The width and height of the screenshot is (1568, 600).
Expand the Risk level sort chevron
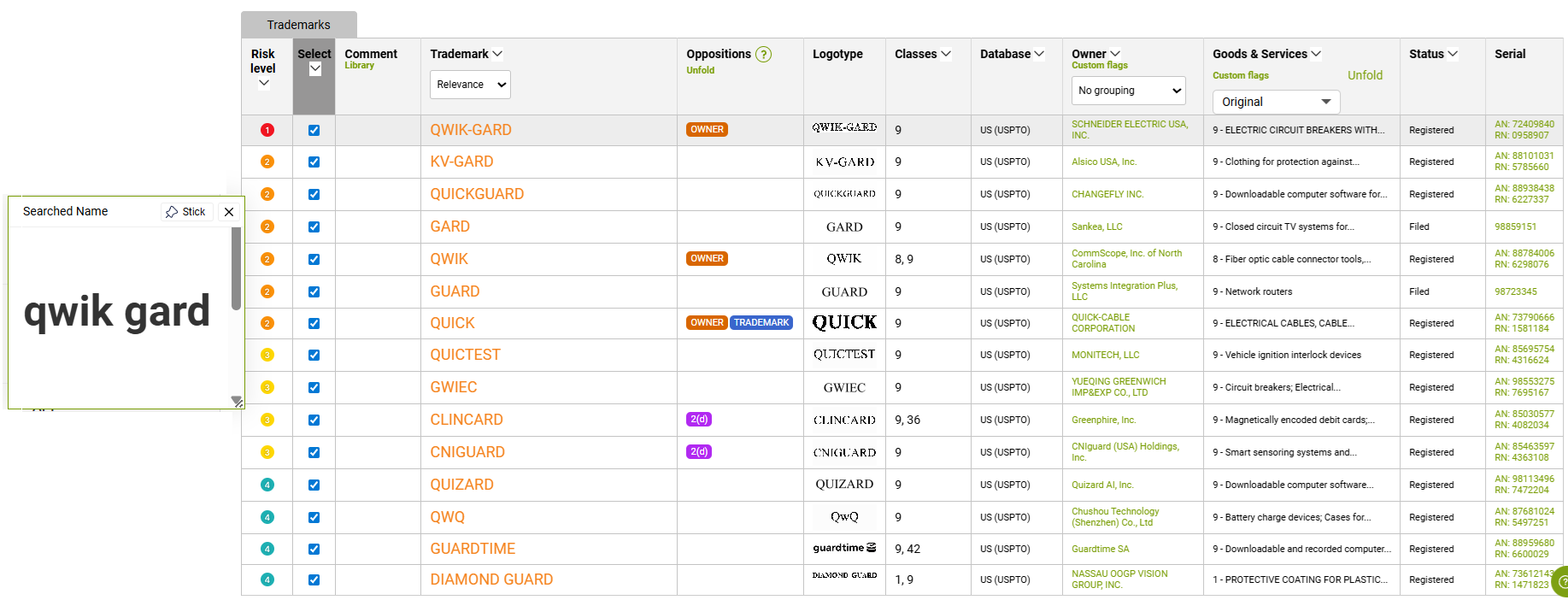(x=263, y=83)
